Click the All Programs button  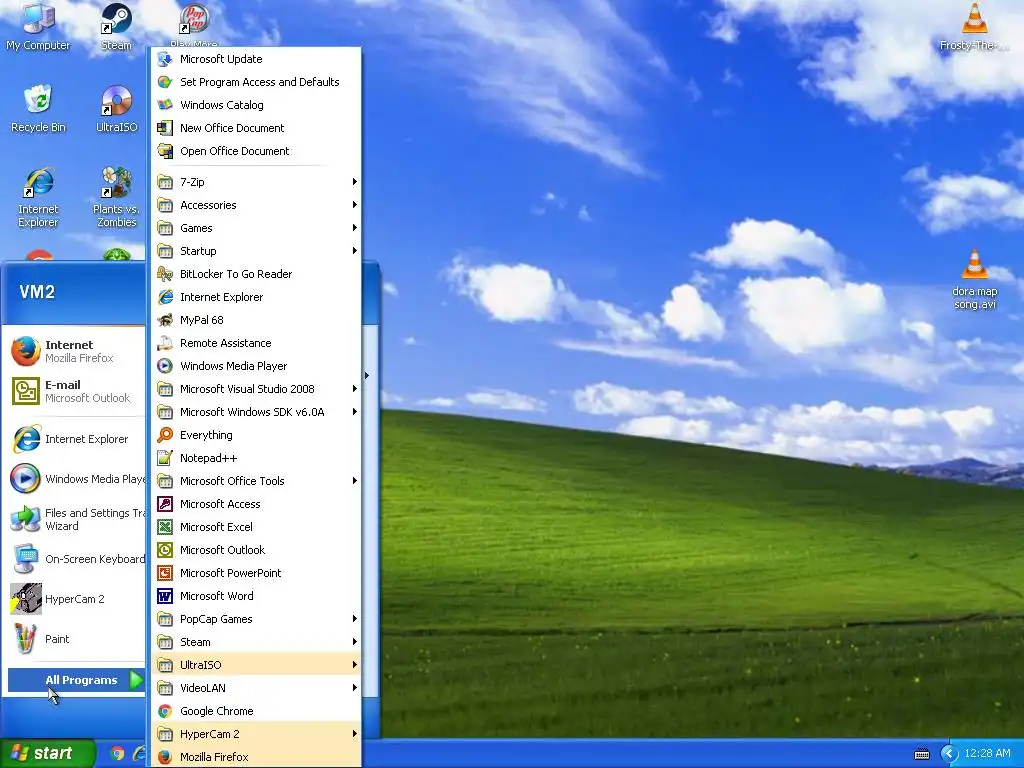[x=76, y=680]
